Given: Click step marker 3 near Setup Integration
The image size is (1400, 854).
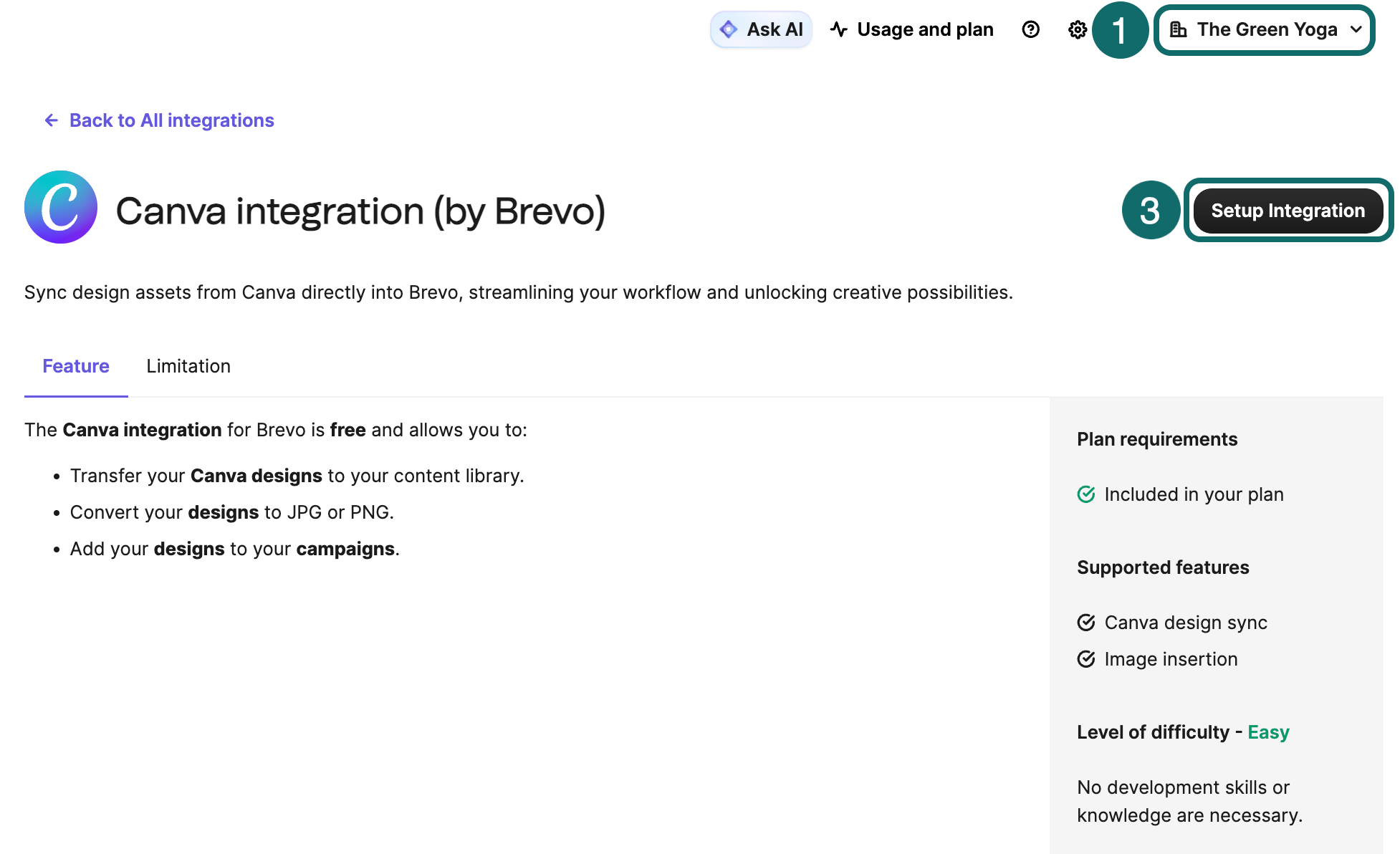Looking at the screenshot, I should (x=1150, y=210).
